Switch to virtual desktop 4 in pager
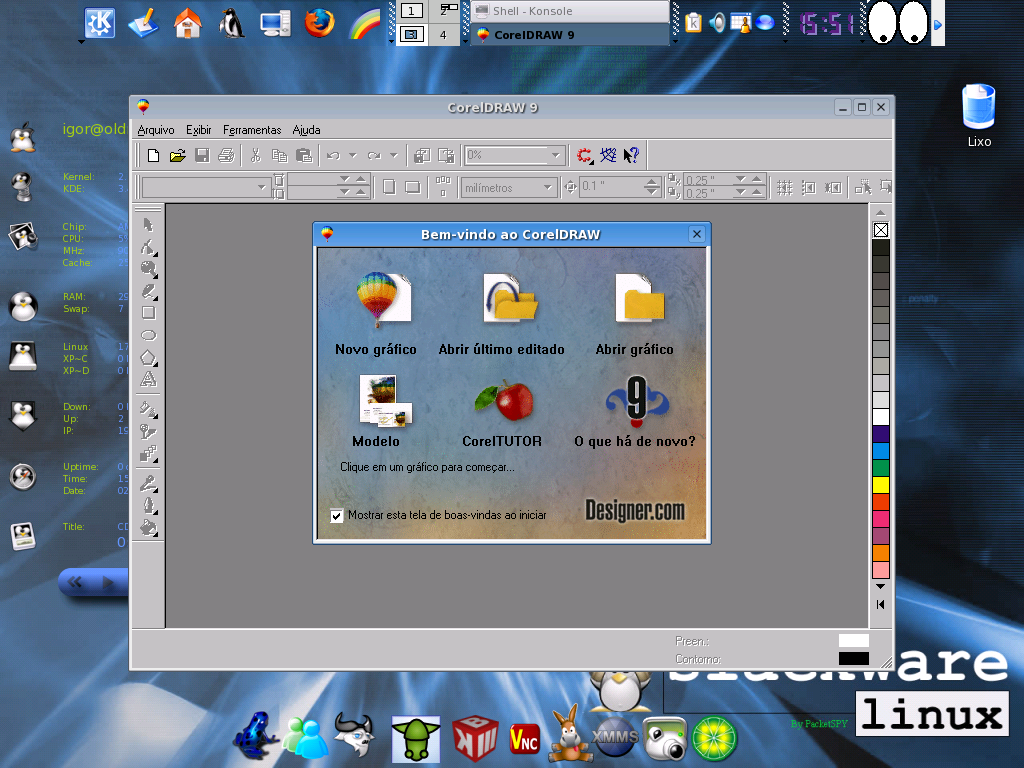Screen dimensions: 1024x768 click(x=444, y=35)
